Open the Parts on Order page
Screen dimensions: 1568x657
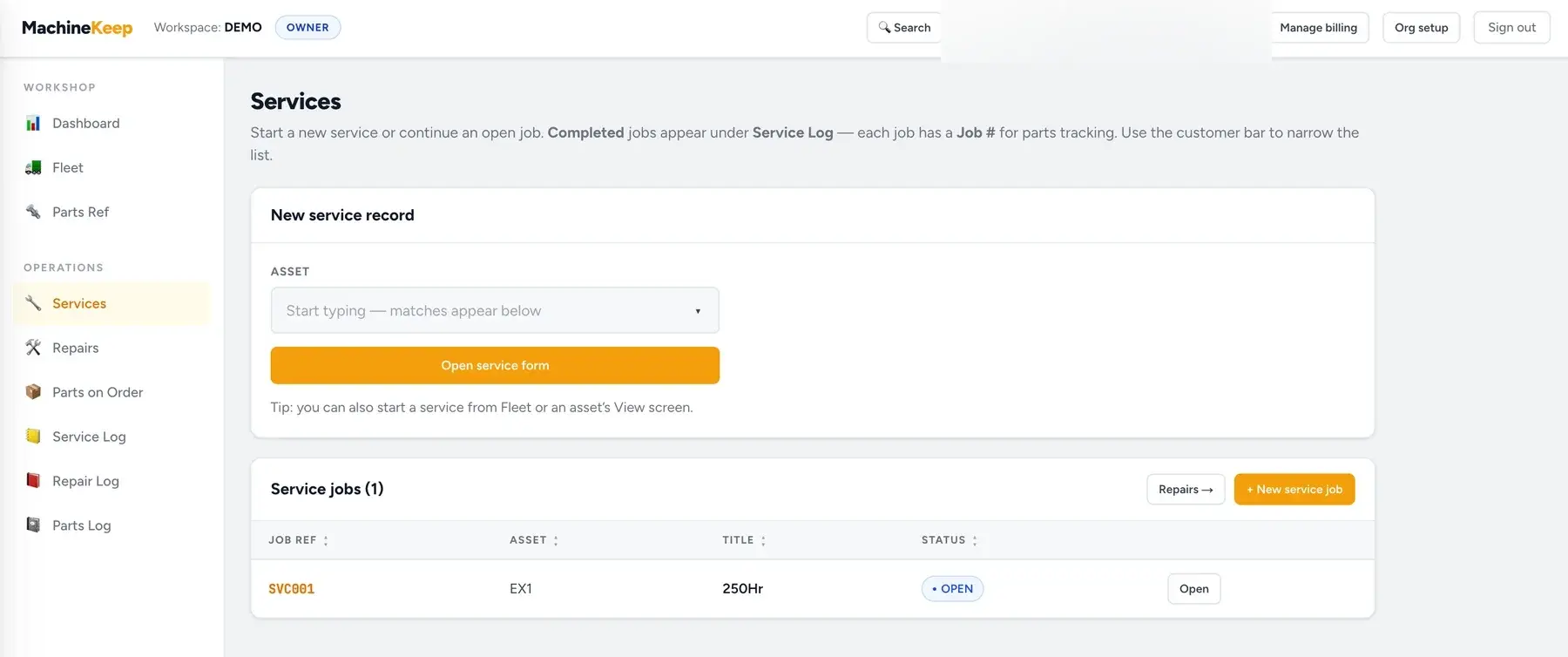click(x=112, y=392)
